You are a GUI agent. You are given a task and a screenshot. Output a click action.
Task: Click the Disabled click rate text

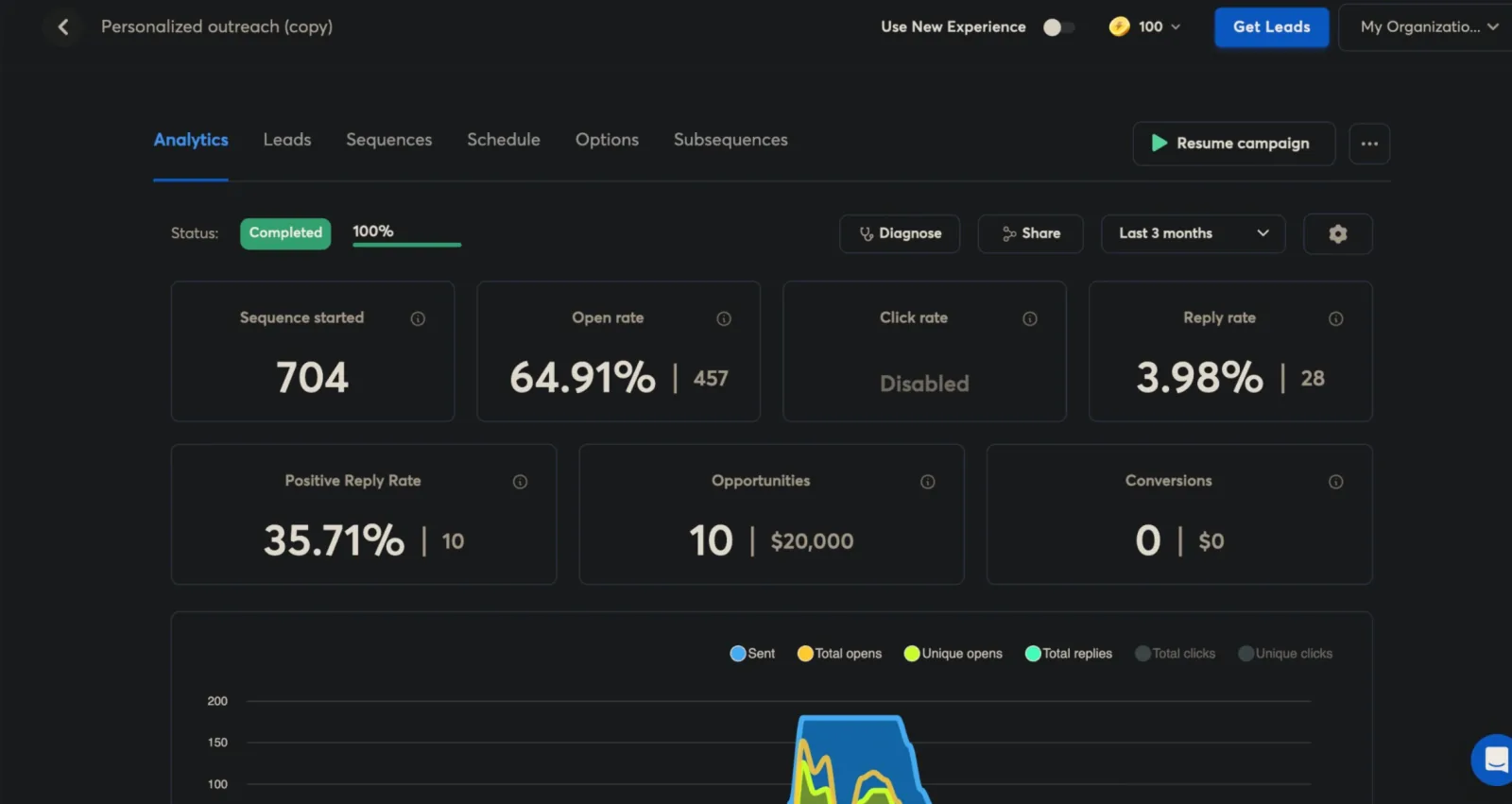924,384
